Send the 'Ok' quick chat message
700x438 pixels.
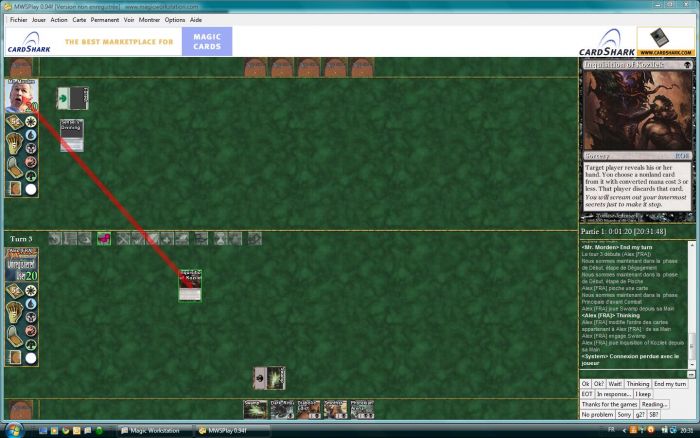(586, 384)
